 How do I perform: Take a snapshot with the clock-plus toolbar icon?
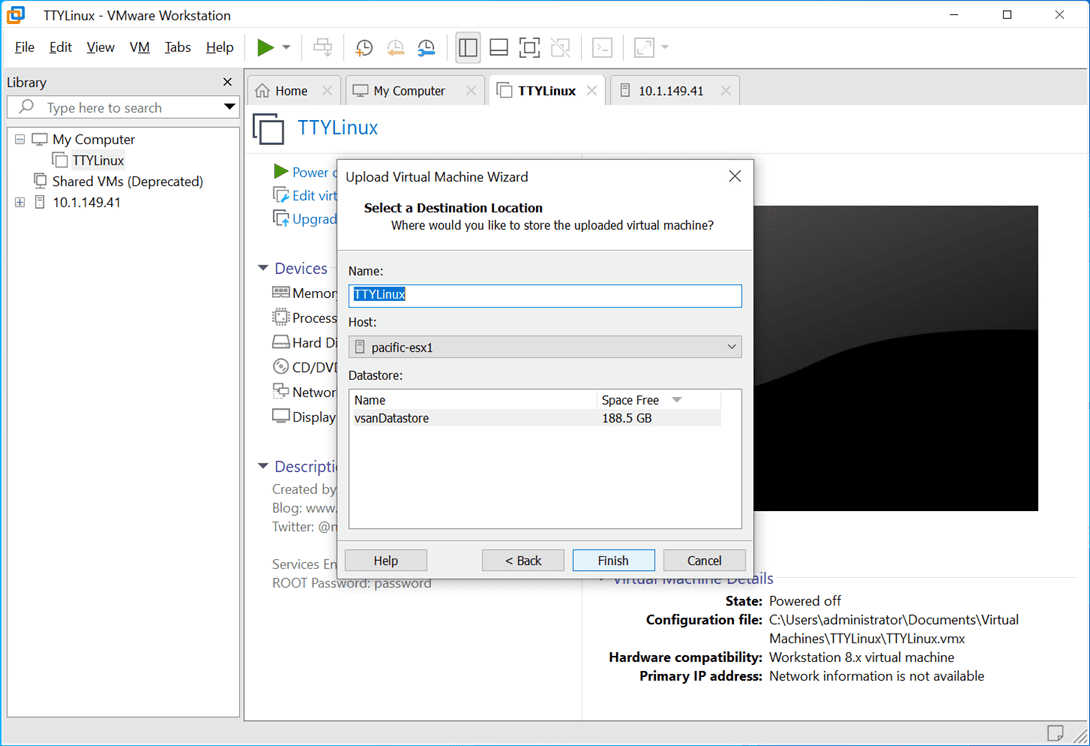point(364,47)
